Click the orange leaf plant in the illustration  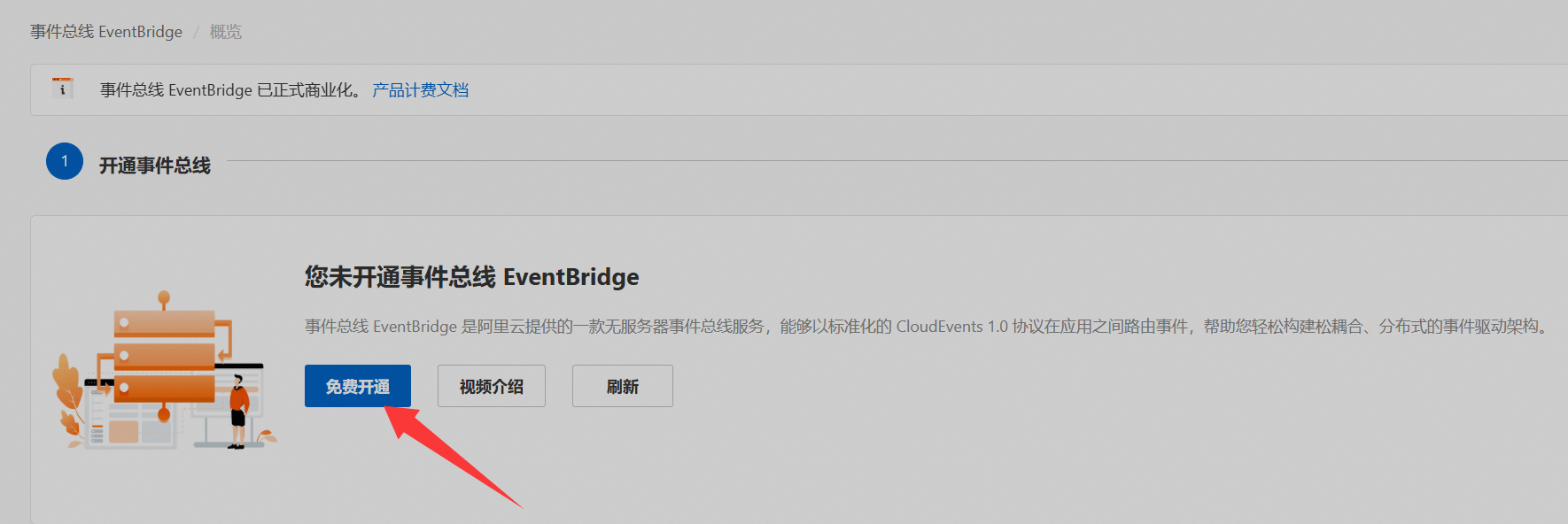[x=67, y=391]
